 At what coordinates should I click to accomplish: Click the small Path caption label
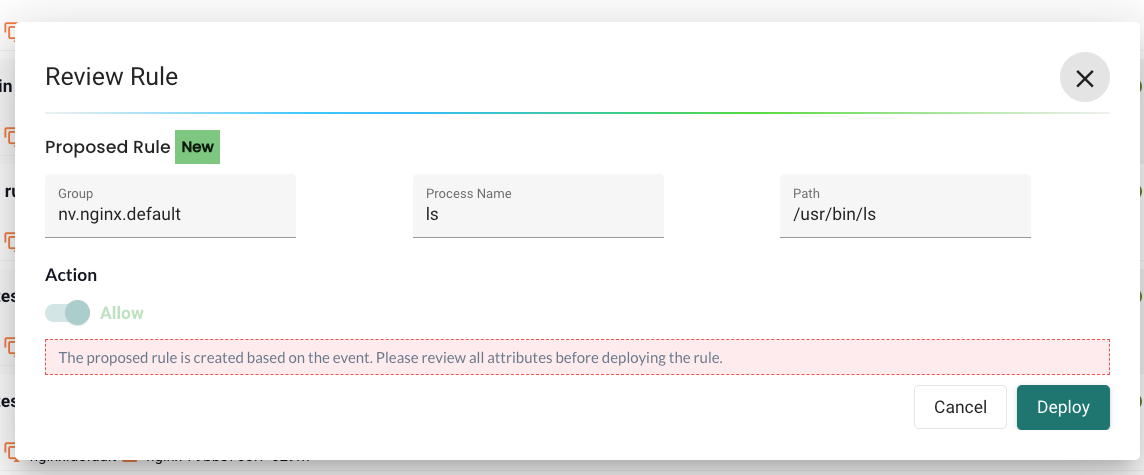pyautogui.click(x=806, y=194)
